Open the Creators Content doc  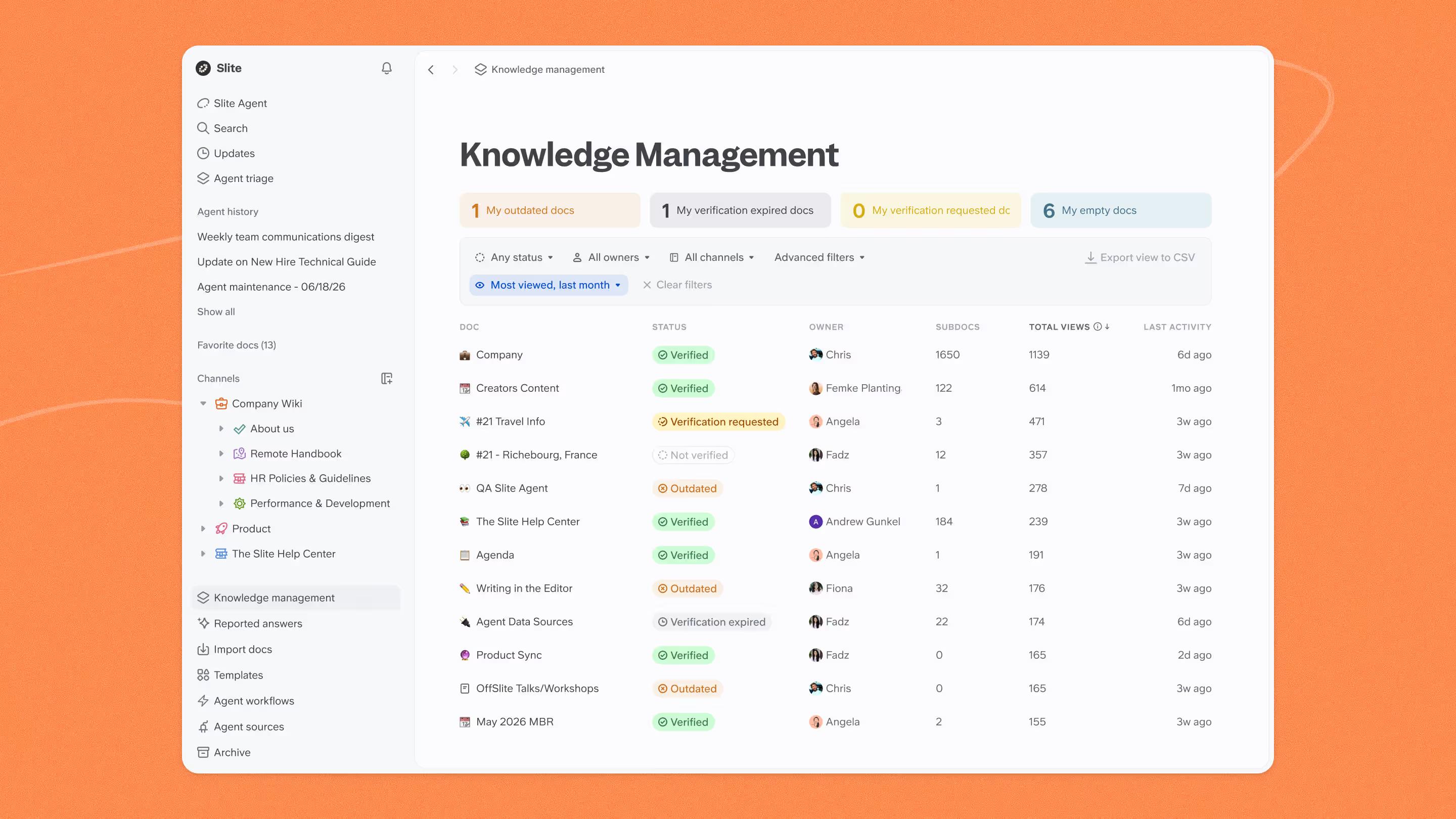point(517,388)
